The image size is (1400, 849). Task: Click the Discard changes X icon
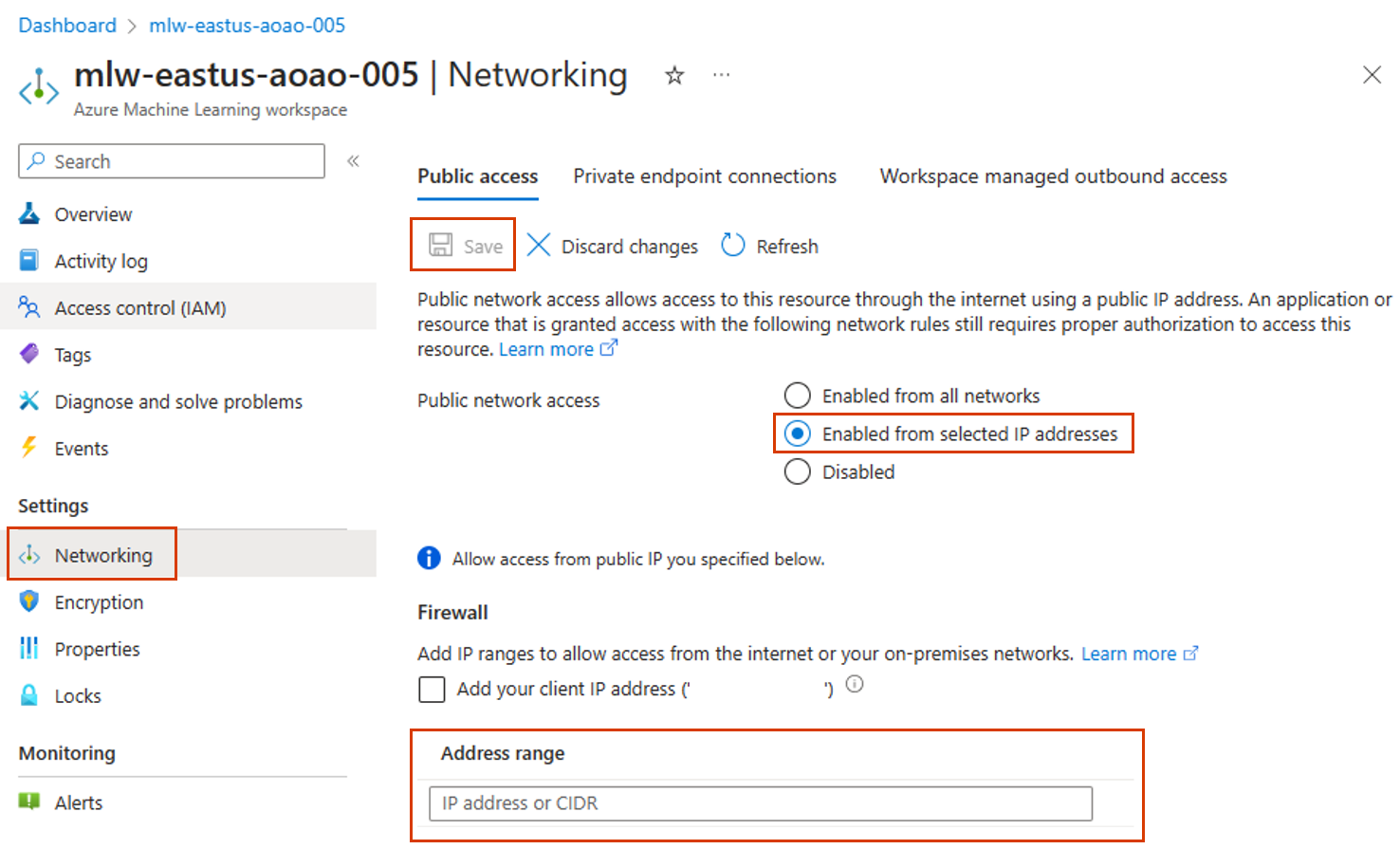click(539, 246)
